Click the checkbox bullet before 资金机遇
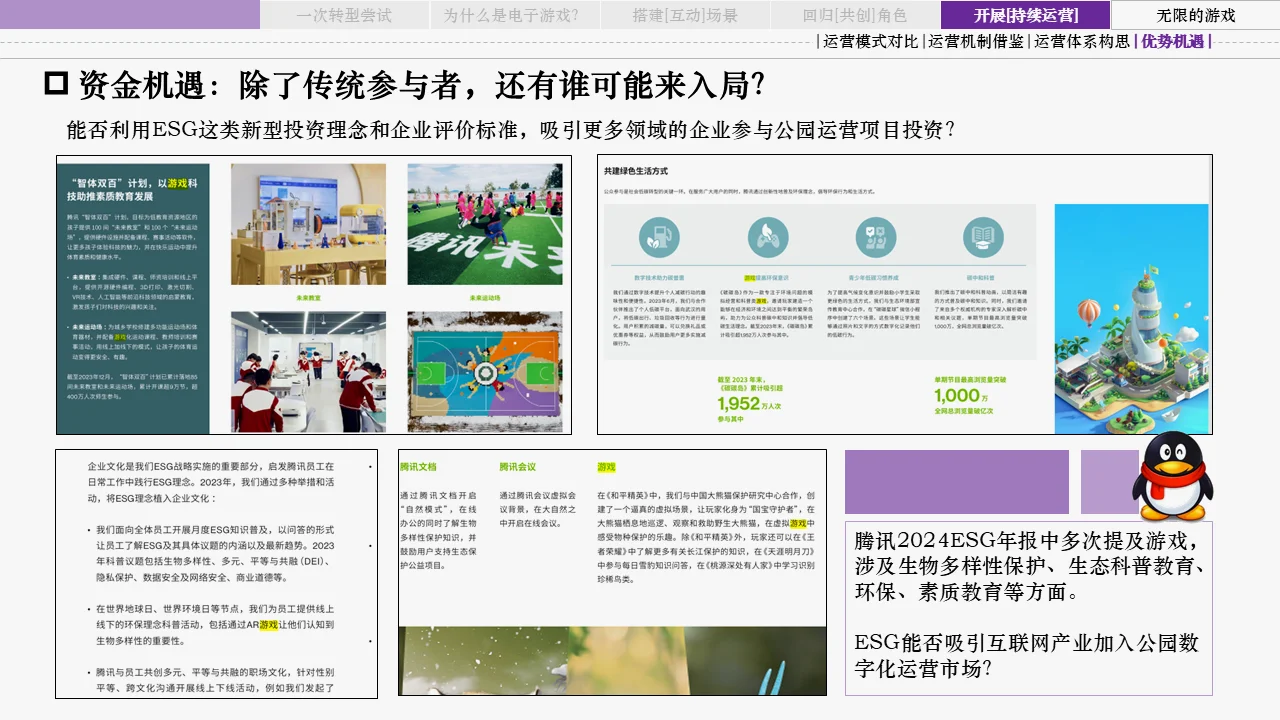 56,84
